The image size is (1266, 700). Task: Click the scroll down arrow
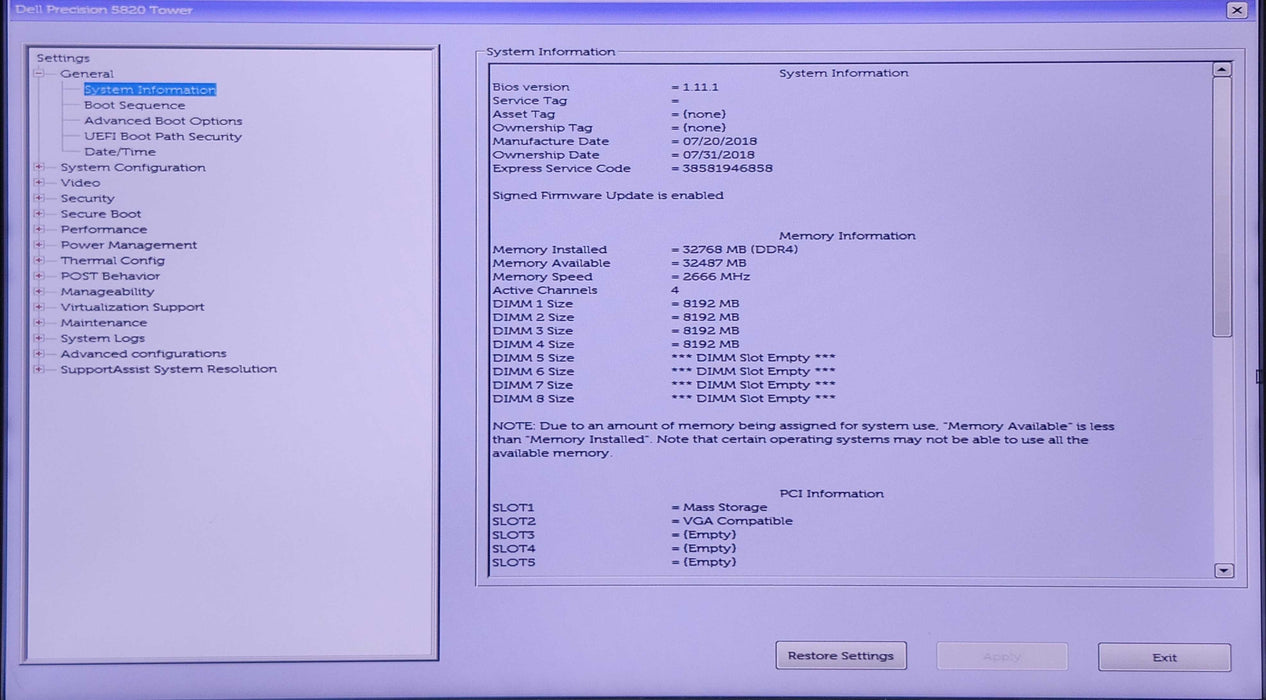pos(1222,570)
